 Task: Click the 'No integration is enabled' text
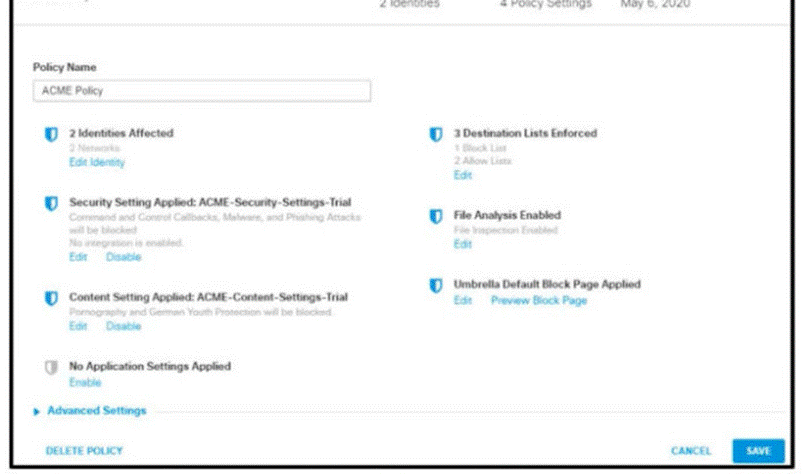pos(126,243)
